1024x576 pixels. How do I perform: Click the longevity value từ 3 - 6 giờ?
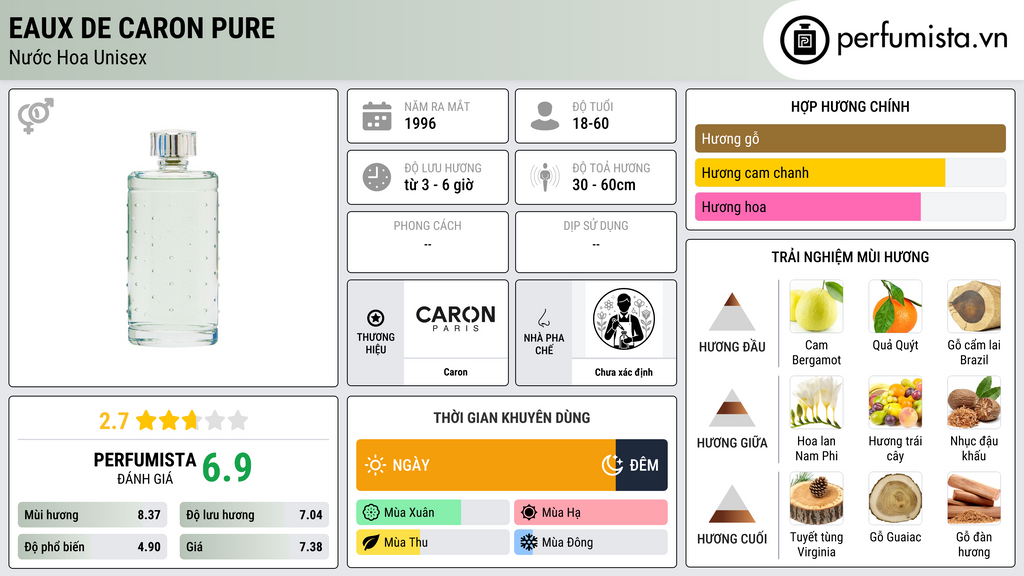(x=438, y=185)
